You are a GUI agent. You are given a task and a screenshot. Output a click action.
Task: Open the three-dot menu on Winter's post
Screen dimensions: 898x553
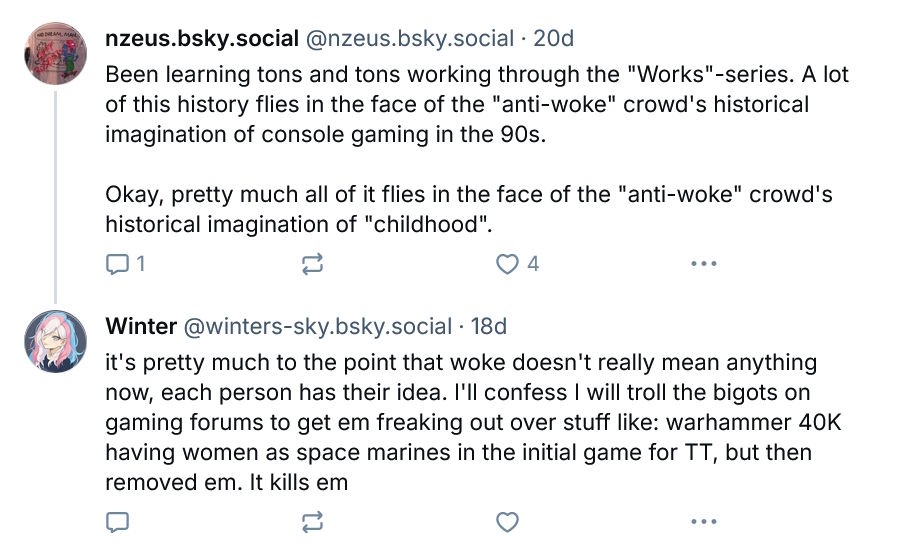[x=703, y=522]
